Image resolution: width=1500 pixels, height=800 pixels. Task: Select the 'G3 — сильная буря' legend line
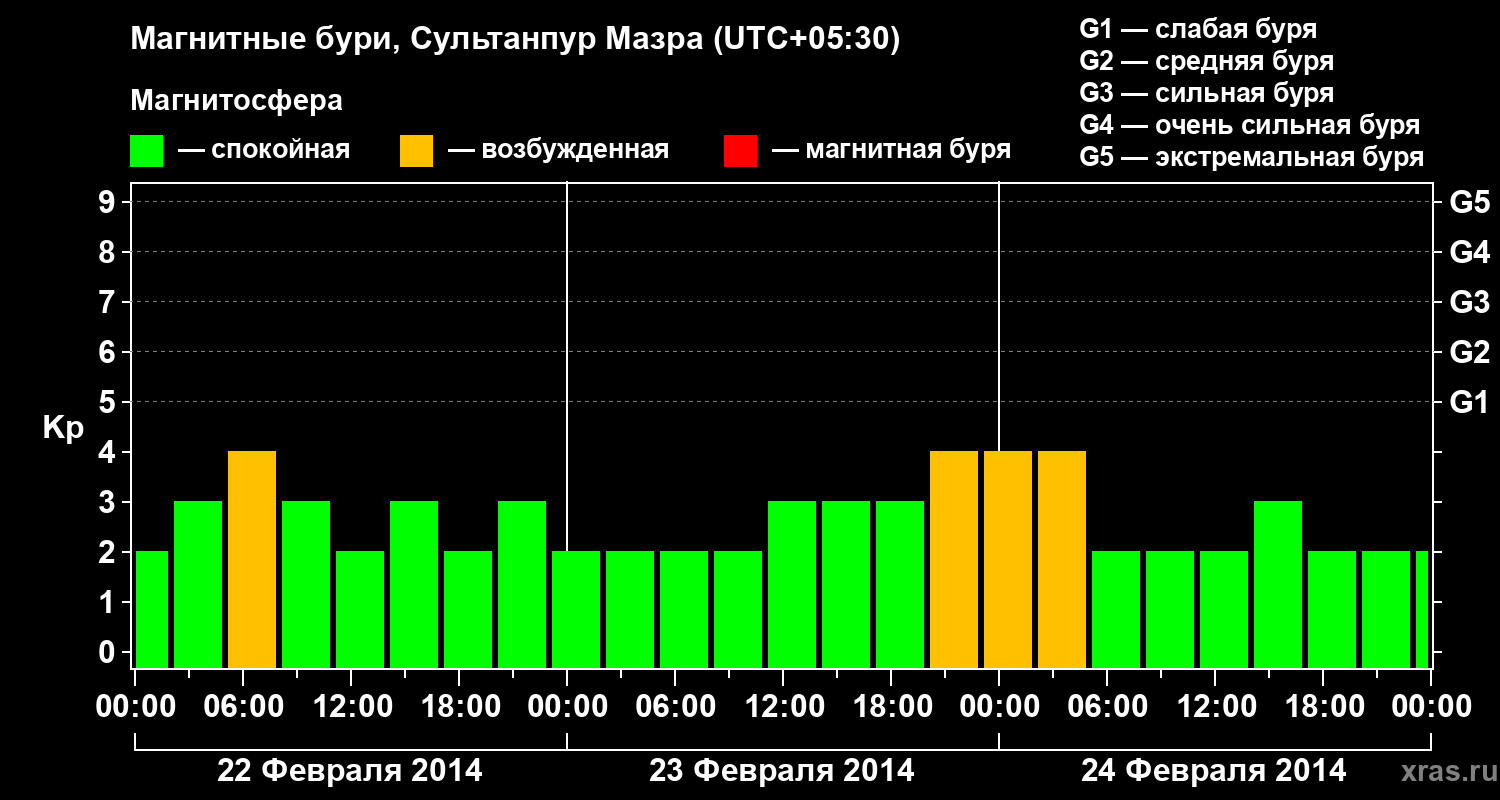tap(1207, 93)
